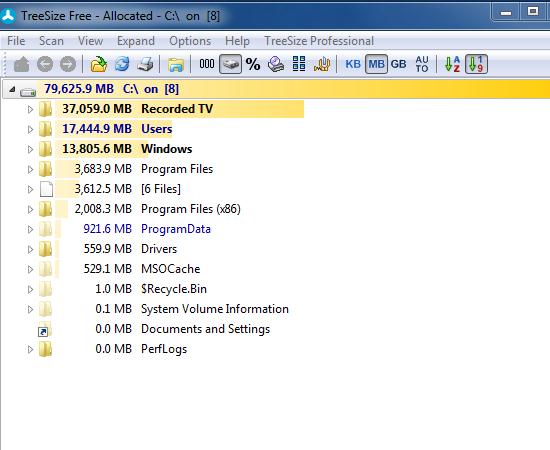Expand the Users folder

click(31, 129)
